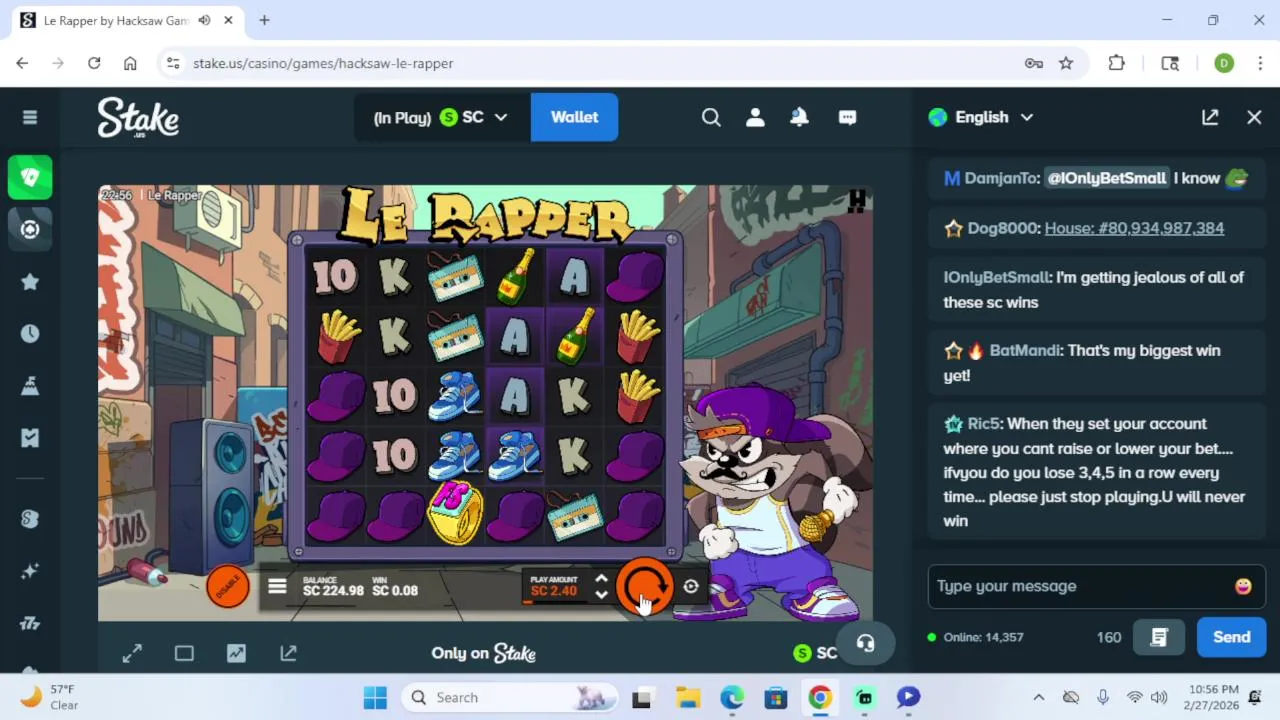Open the chat rules document icon
This screenshot has width=1280, height=720.
1159,637
